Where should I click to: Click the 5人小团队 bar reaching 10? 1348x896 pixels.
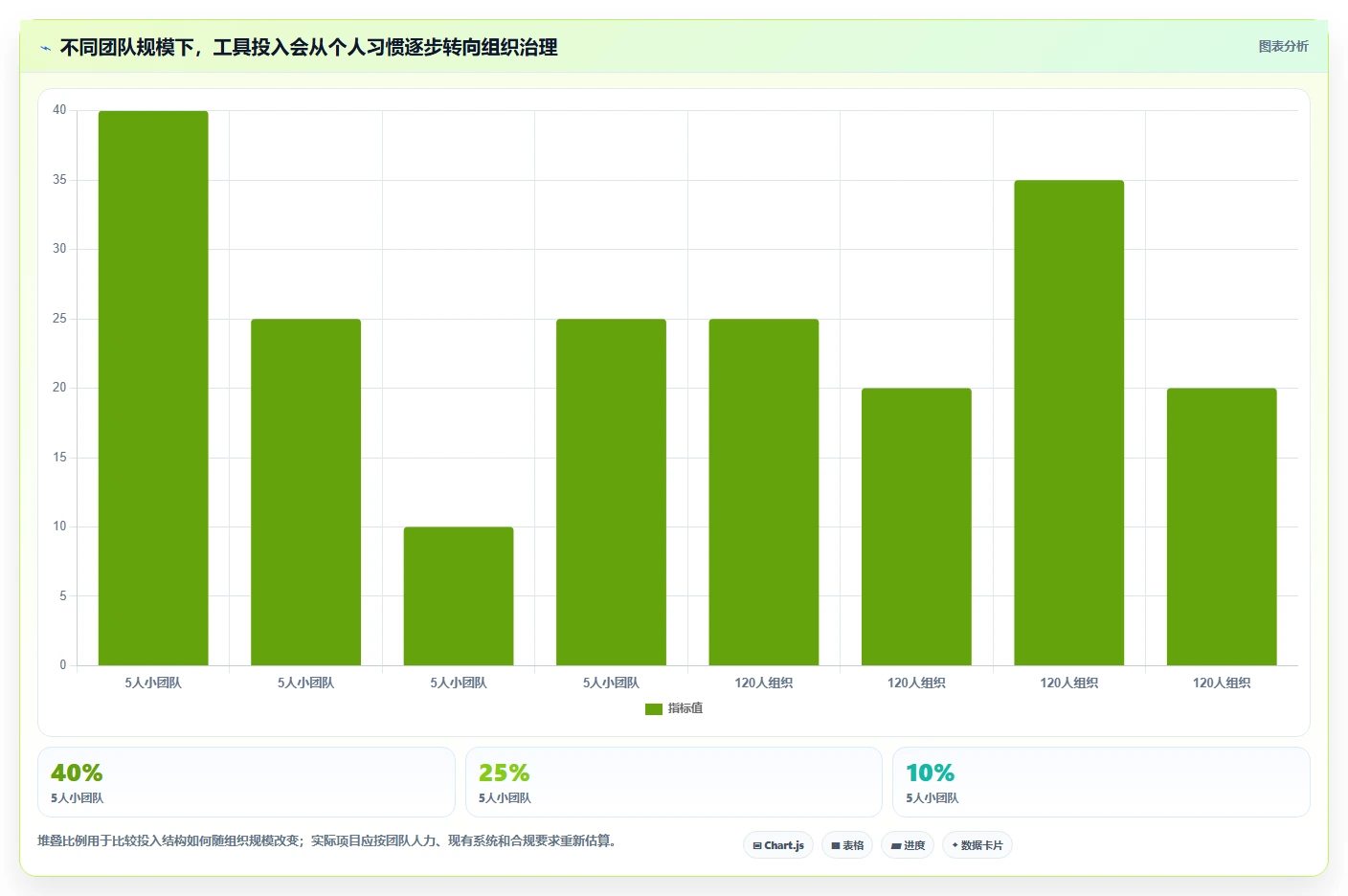coord(459,595)
